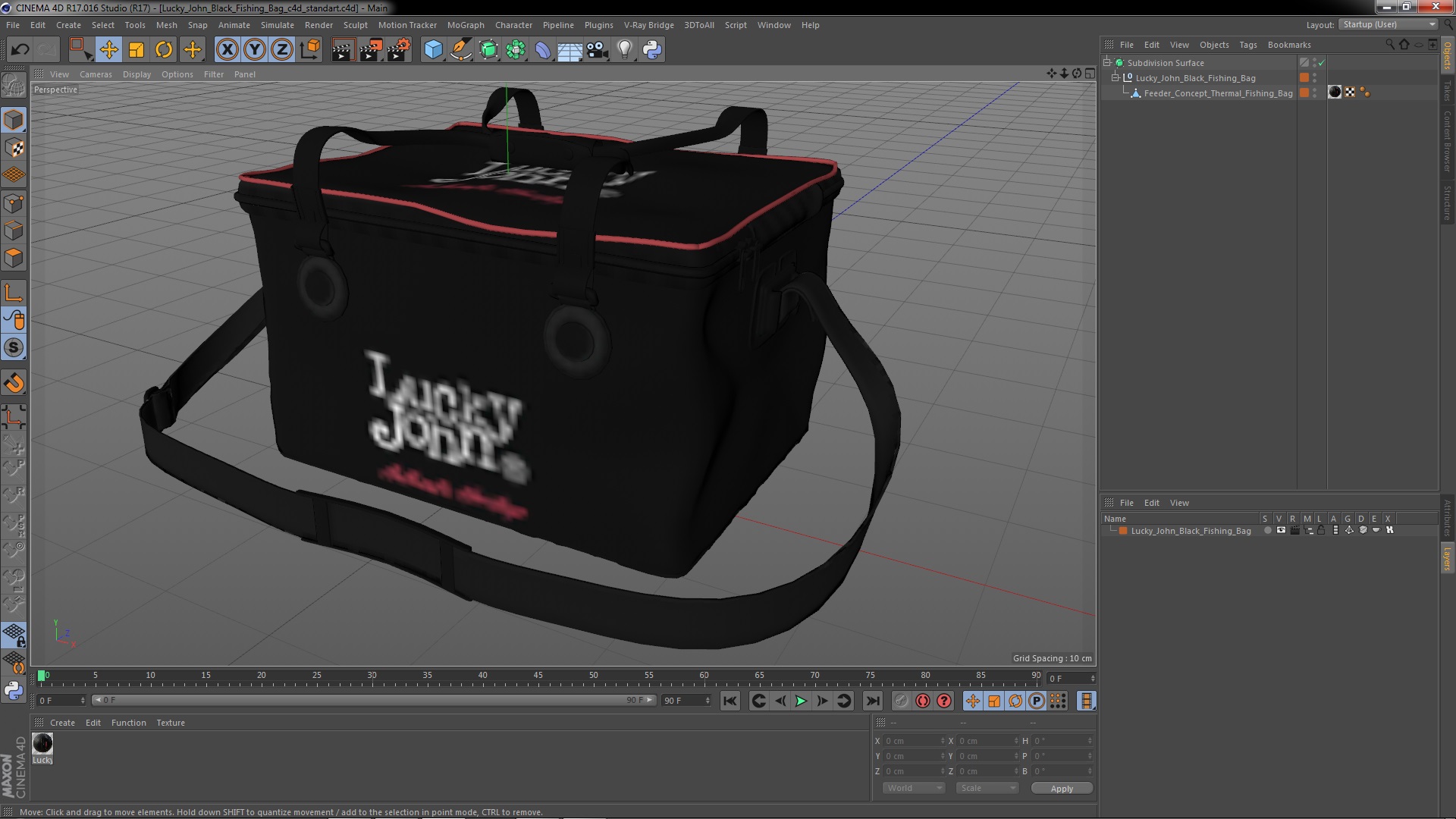Open the World coordinate system dropdown
The image size is (1456, 819).
tap(913, 788)
